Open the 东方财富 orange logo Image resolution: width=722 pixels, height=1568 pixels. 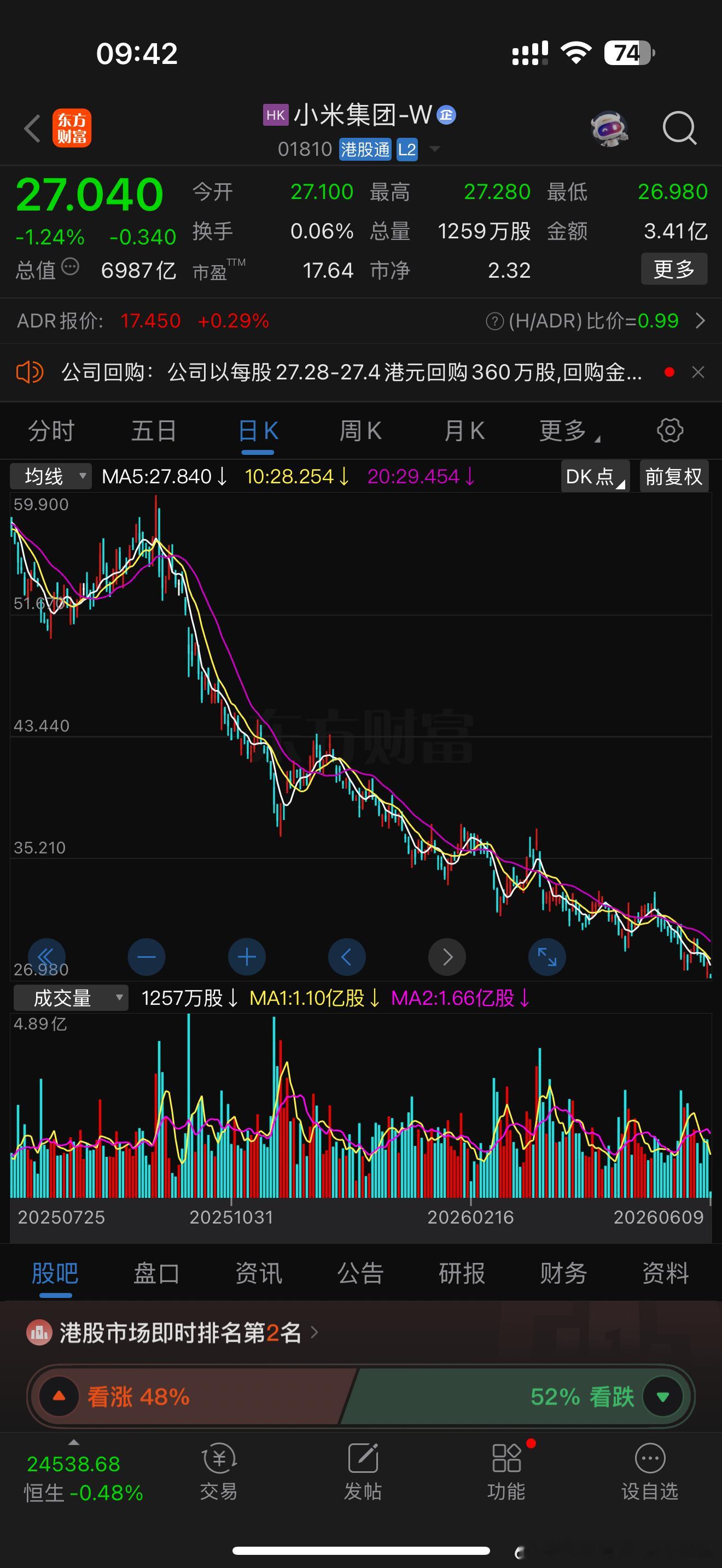point(72,128)
